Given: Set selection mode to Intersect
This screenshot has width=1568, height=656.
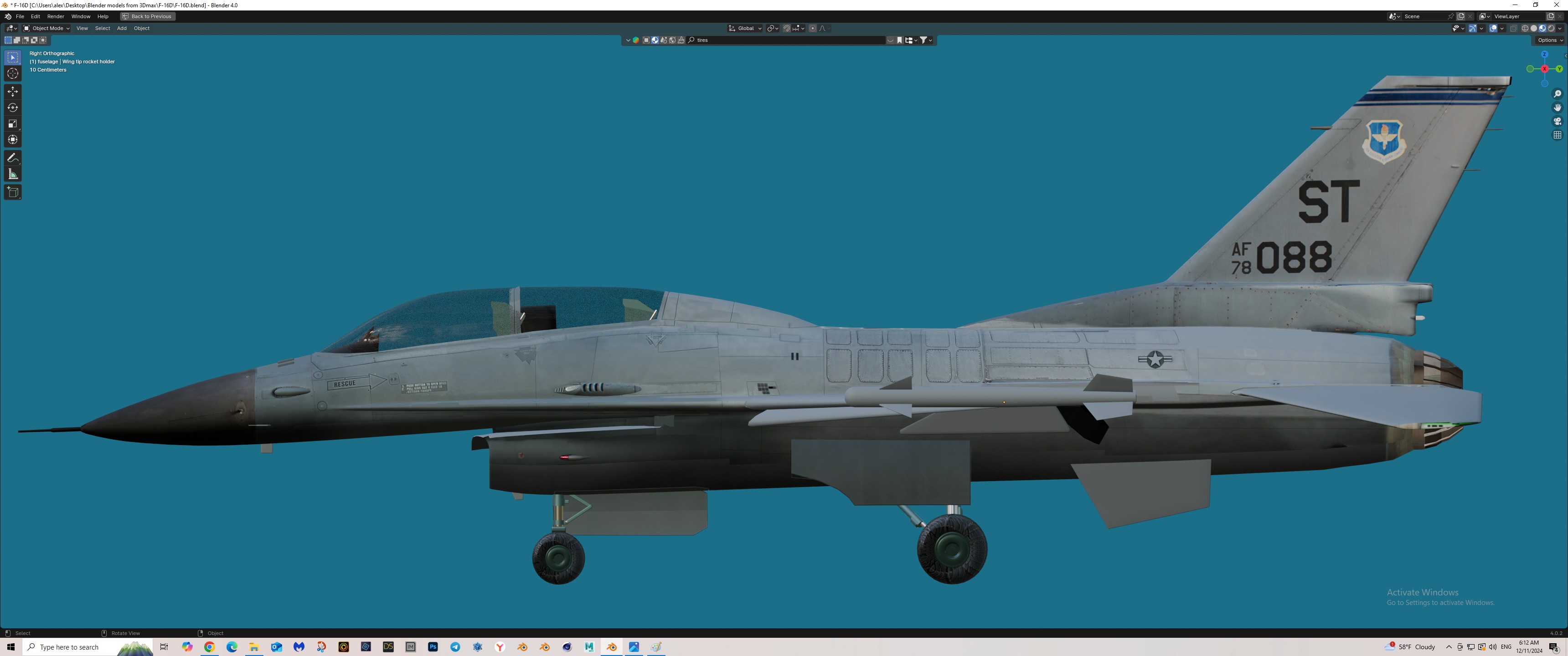Looking at the screenshot, I should pos(42,40).
